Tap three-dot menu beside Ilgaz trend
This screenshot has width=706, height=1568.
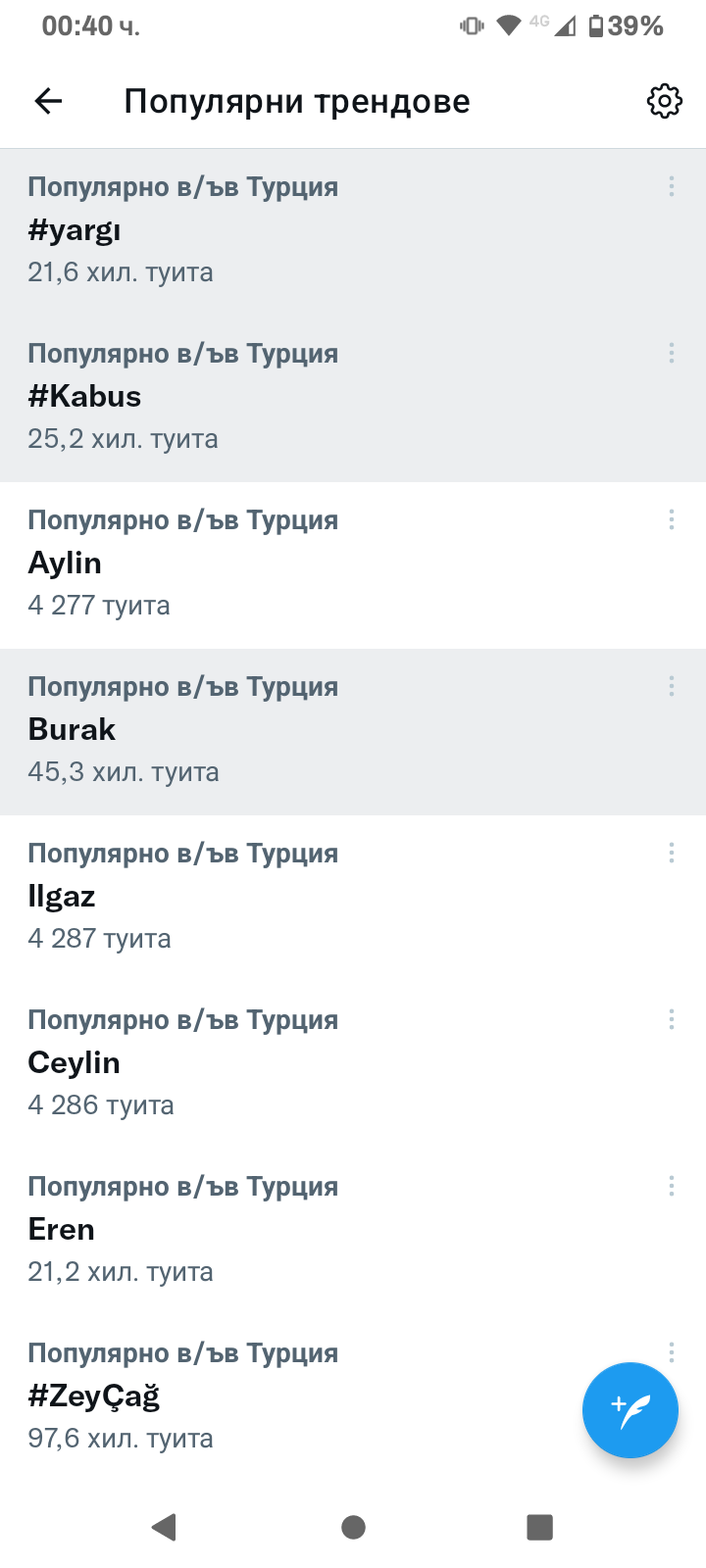click(671, 853)
